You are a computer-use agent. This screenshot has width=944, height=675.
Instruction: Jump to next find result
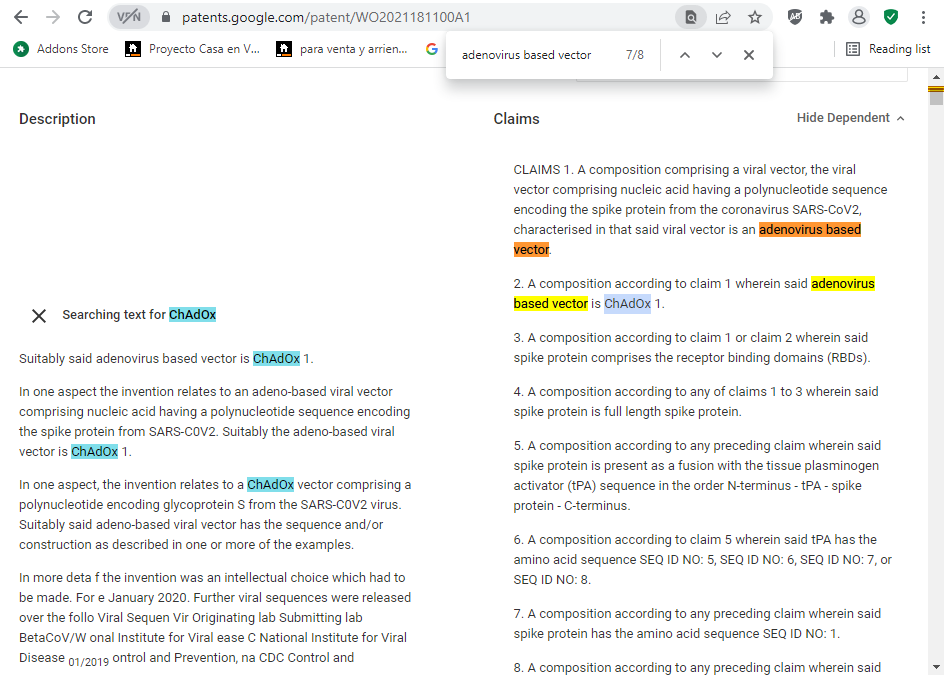coord(717,55)
